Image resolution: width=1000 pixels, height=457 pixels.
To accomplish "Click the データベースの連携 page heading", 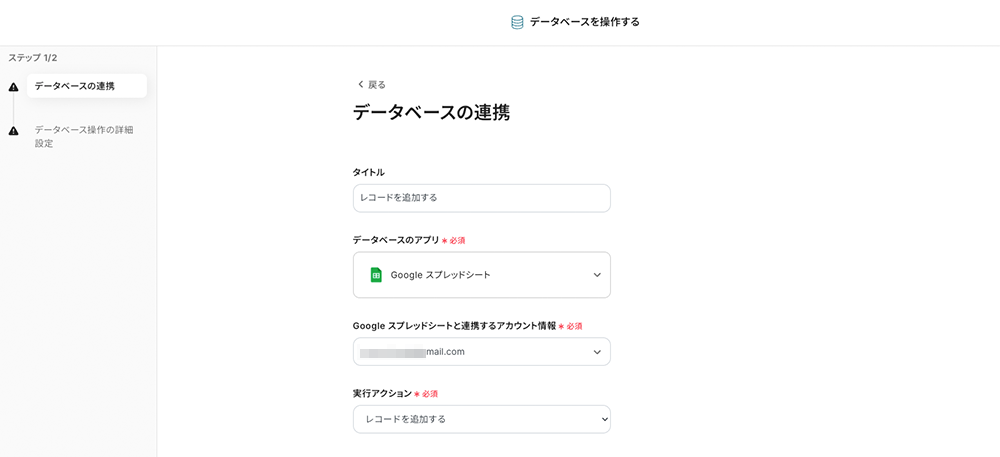I will click(431, 113).
